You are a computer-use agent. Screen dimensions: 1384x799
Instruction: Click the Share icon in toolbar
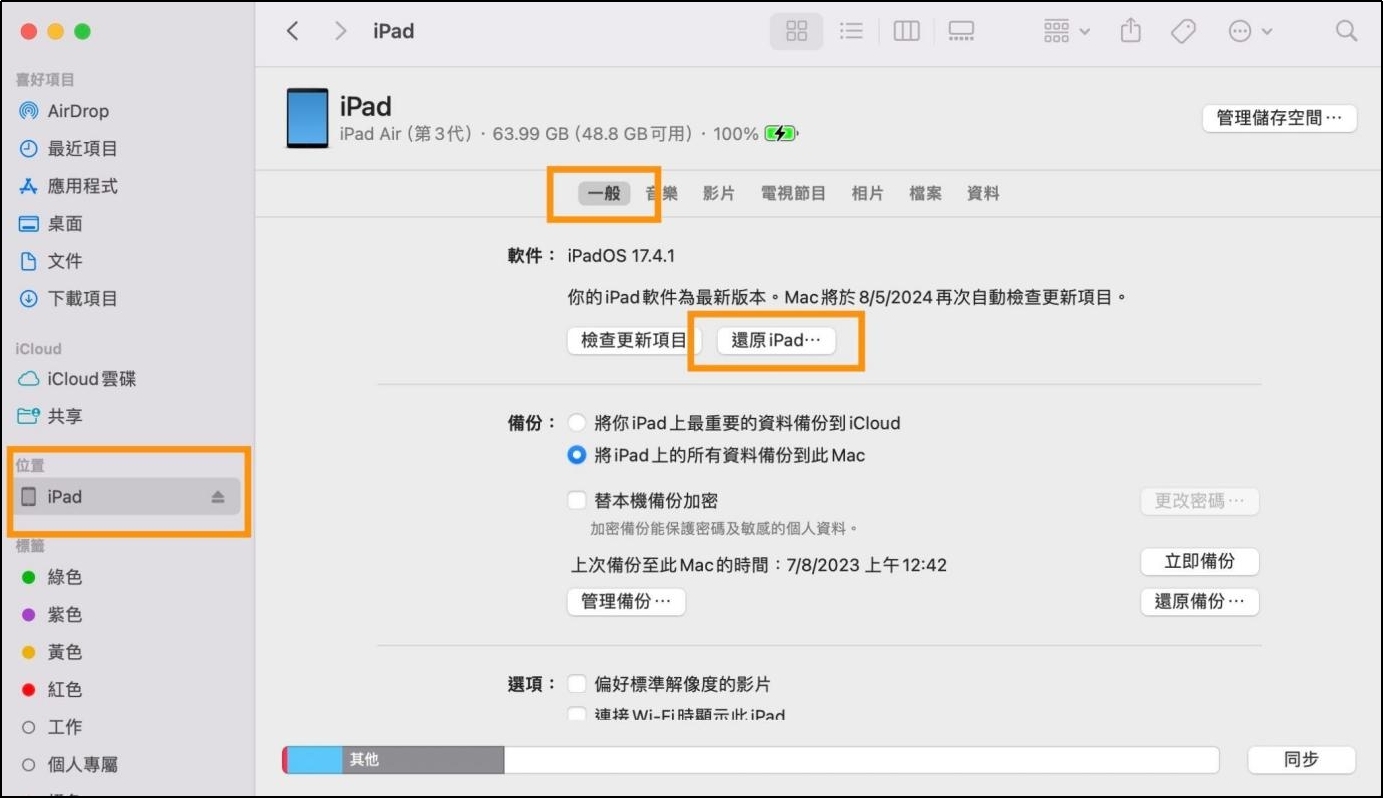coord(1130,31)
